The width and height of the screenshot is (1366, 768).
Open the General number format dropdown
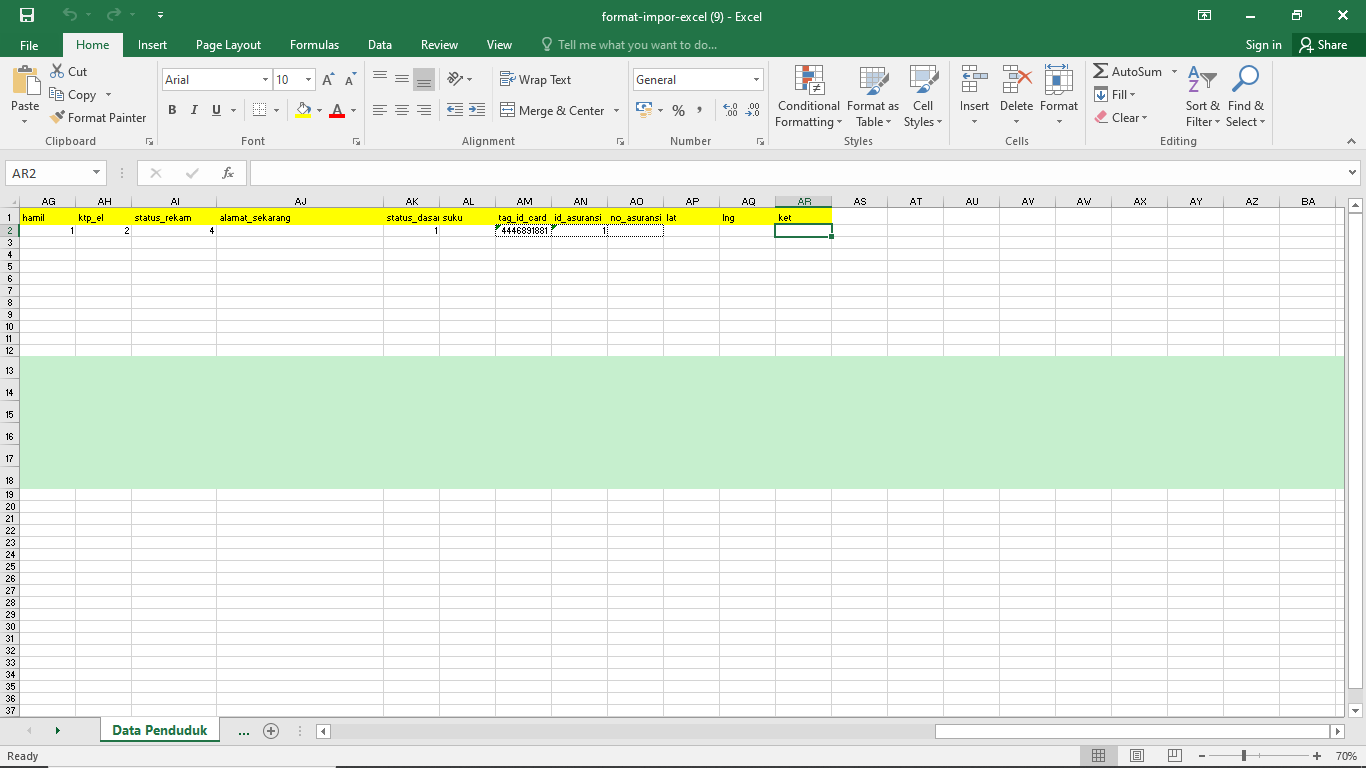(x=756, y=80)
